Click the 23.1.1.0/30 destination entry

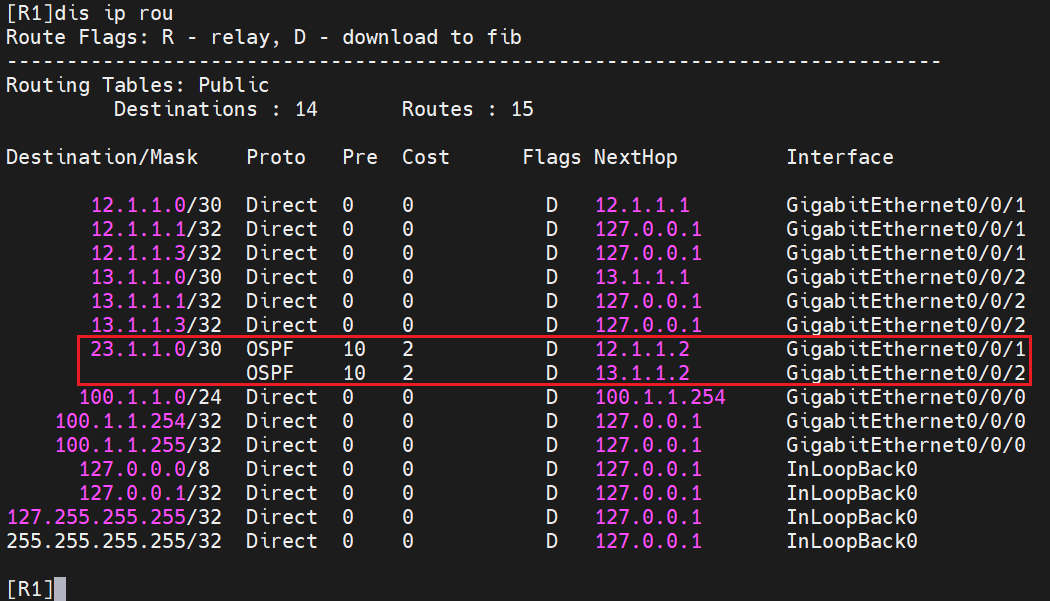click(154, 349)
